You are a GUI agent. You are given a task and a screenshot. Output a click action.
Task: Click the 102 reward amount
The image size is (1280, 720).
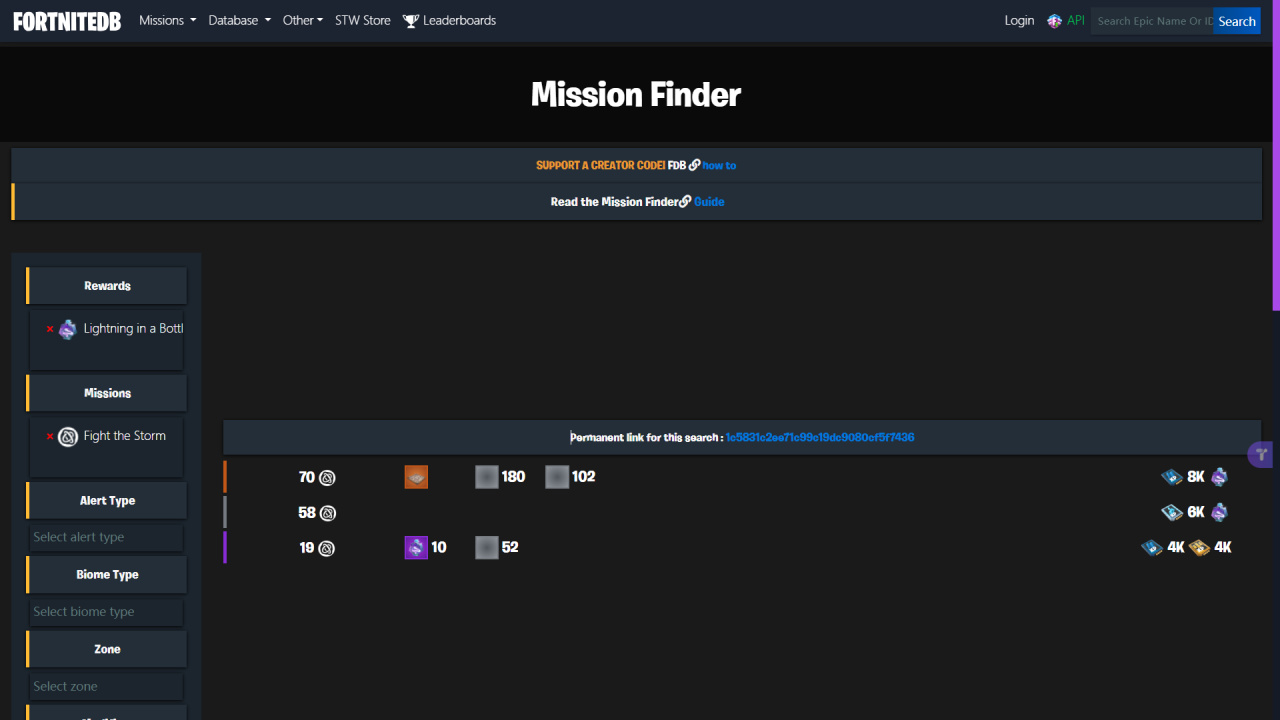[583, 477]
